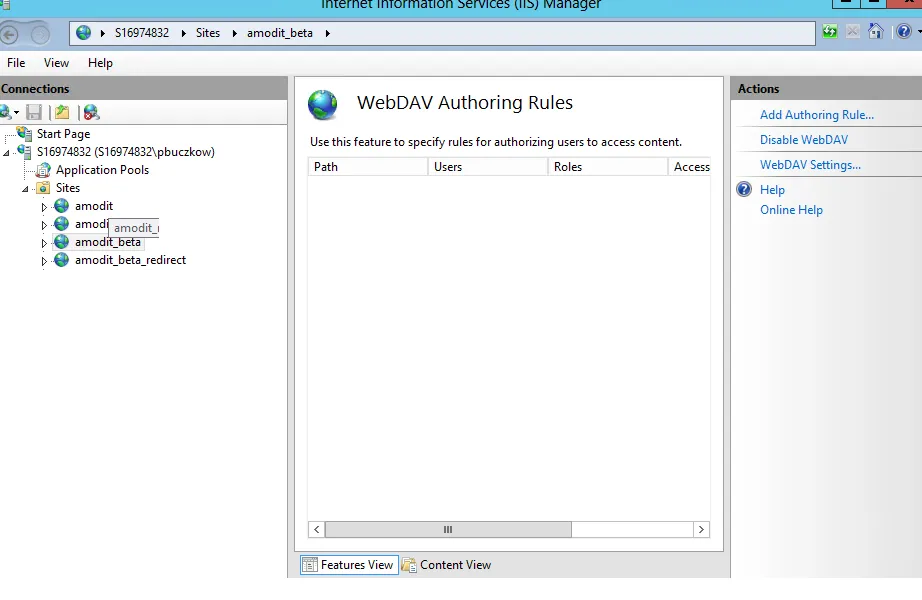Click the Features View tab icon
Viewport: 922px width, 600px height.
(309, 565)
